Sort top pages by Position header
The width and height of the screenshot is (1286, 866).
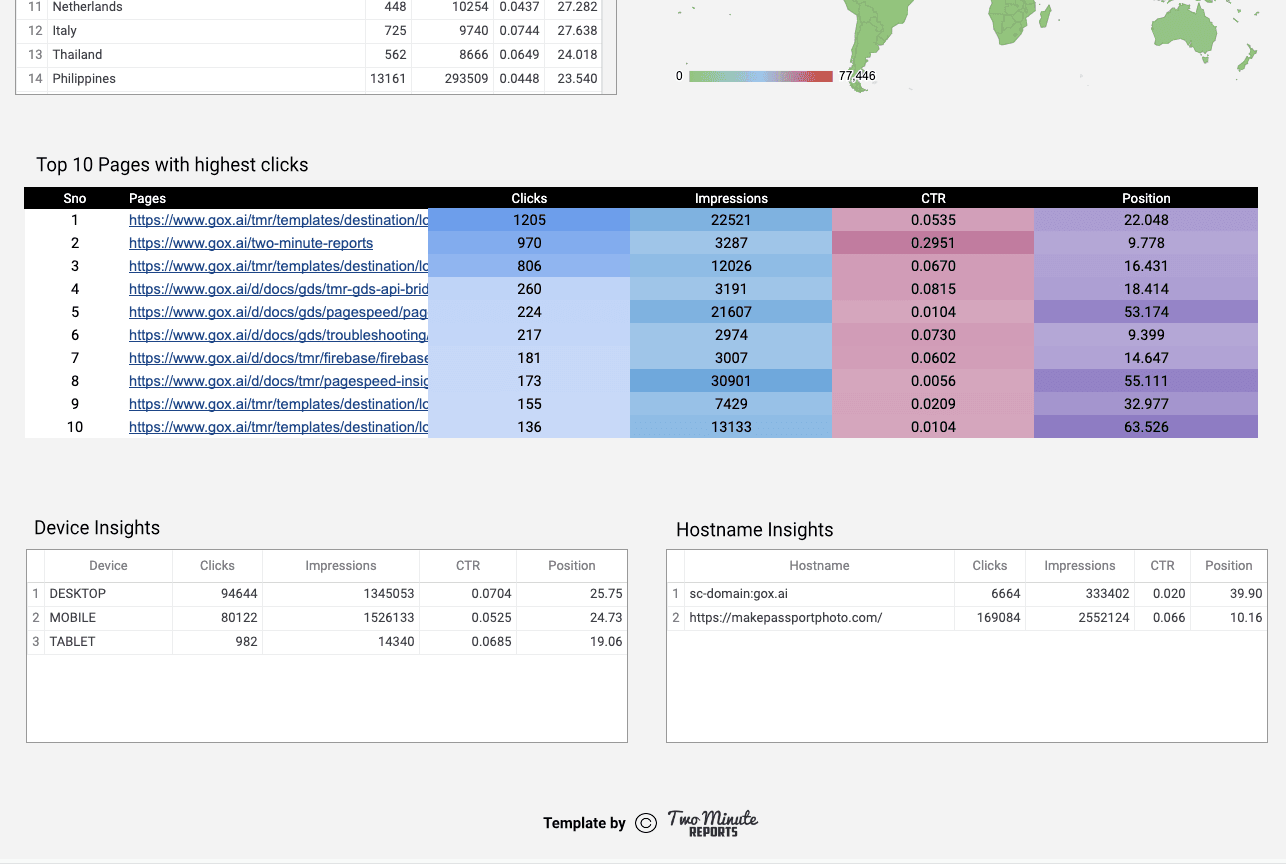tap(1146, 198)
